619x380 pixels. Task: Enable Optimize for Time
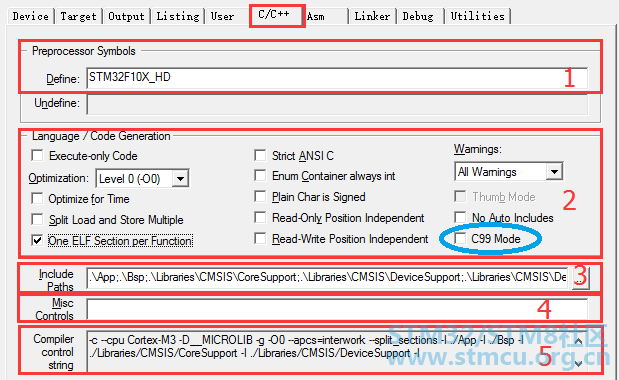(37, 198)
